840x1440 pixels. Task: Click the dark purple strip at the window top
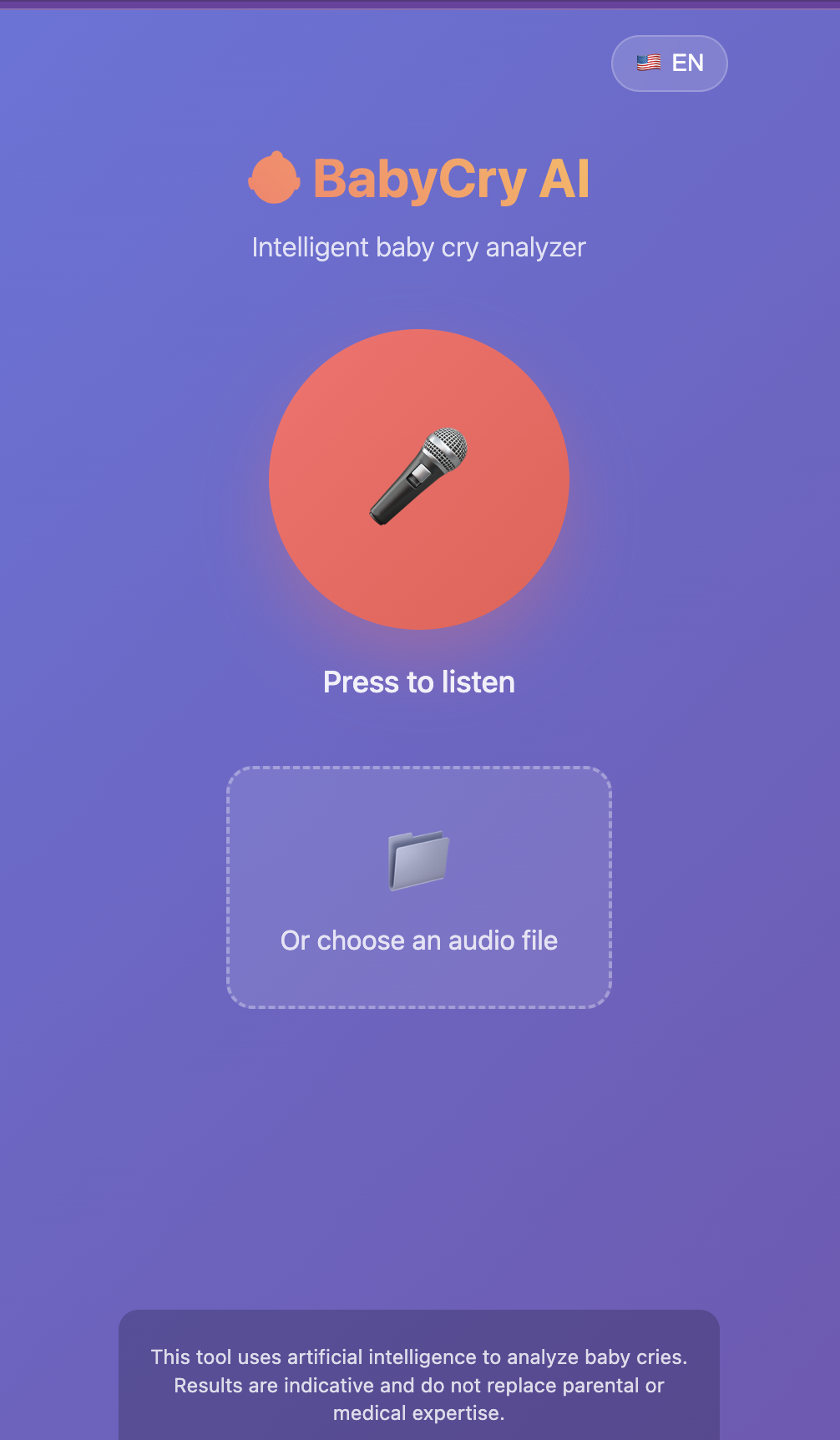click(420, 4)
